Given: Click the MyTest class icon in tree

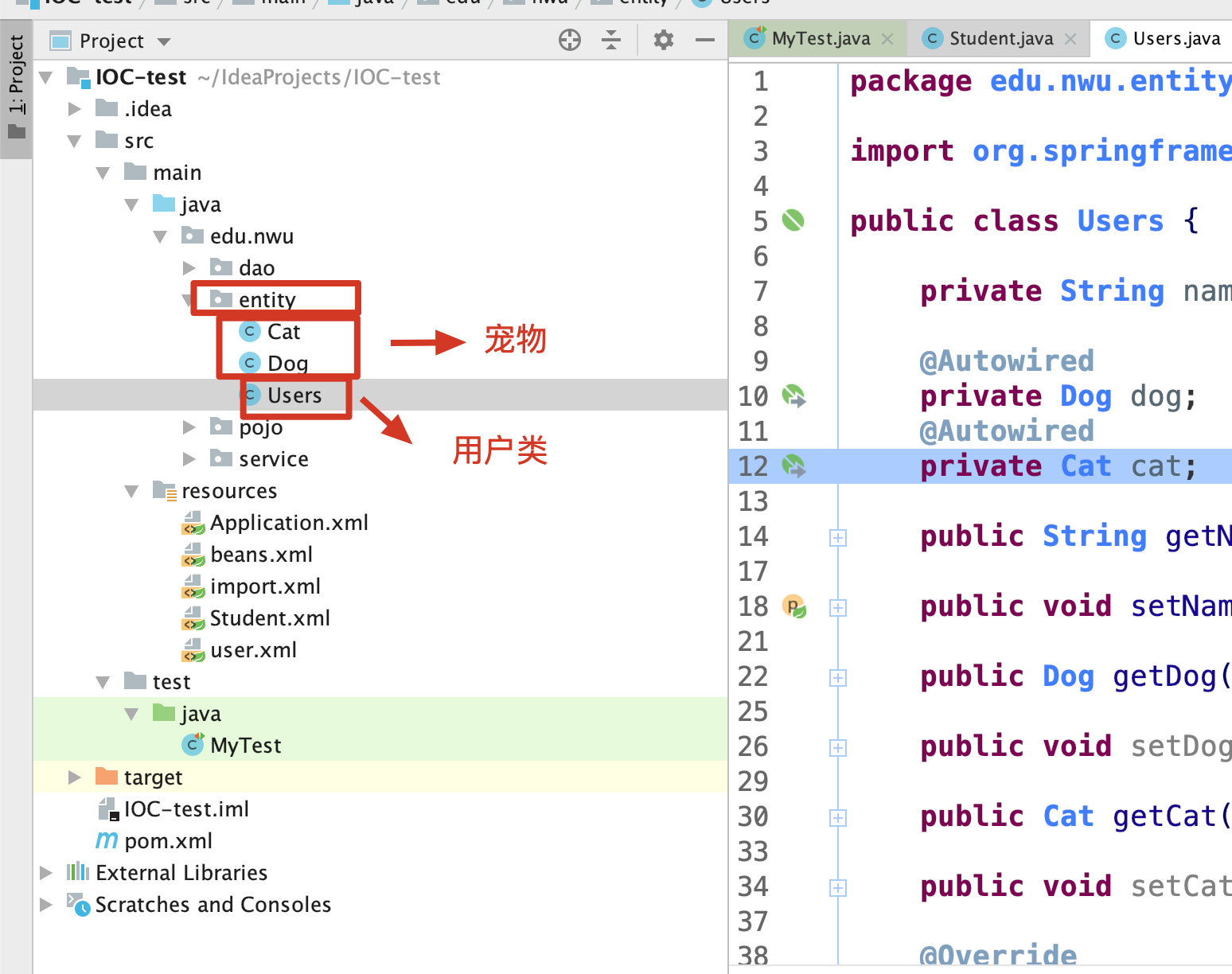Looking at the screenshot, I should [x=193, y=745].
